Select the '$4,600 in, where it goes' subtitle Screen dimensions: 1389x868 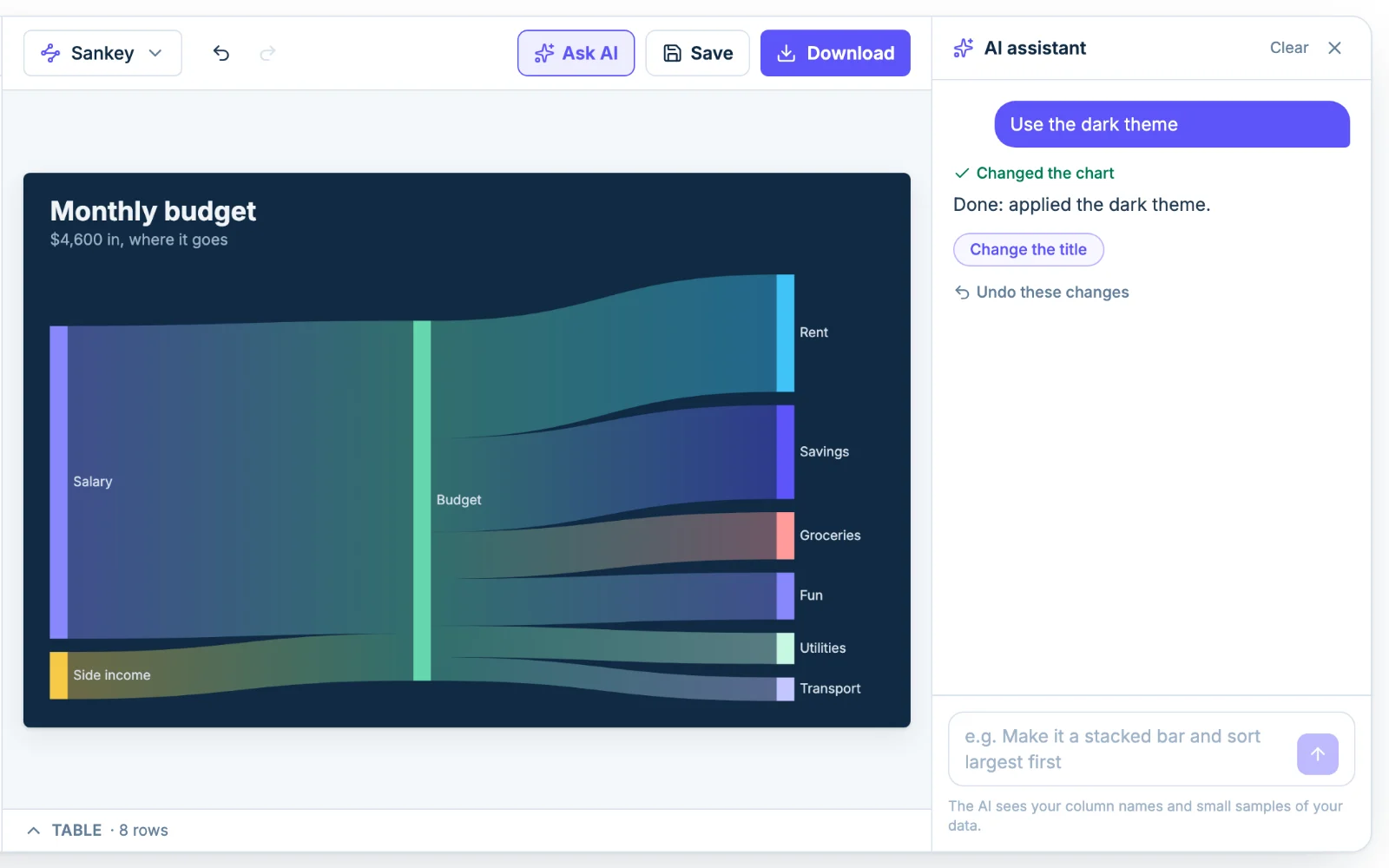(139, 240)
